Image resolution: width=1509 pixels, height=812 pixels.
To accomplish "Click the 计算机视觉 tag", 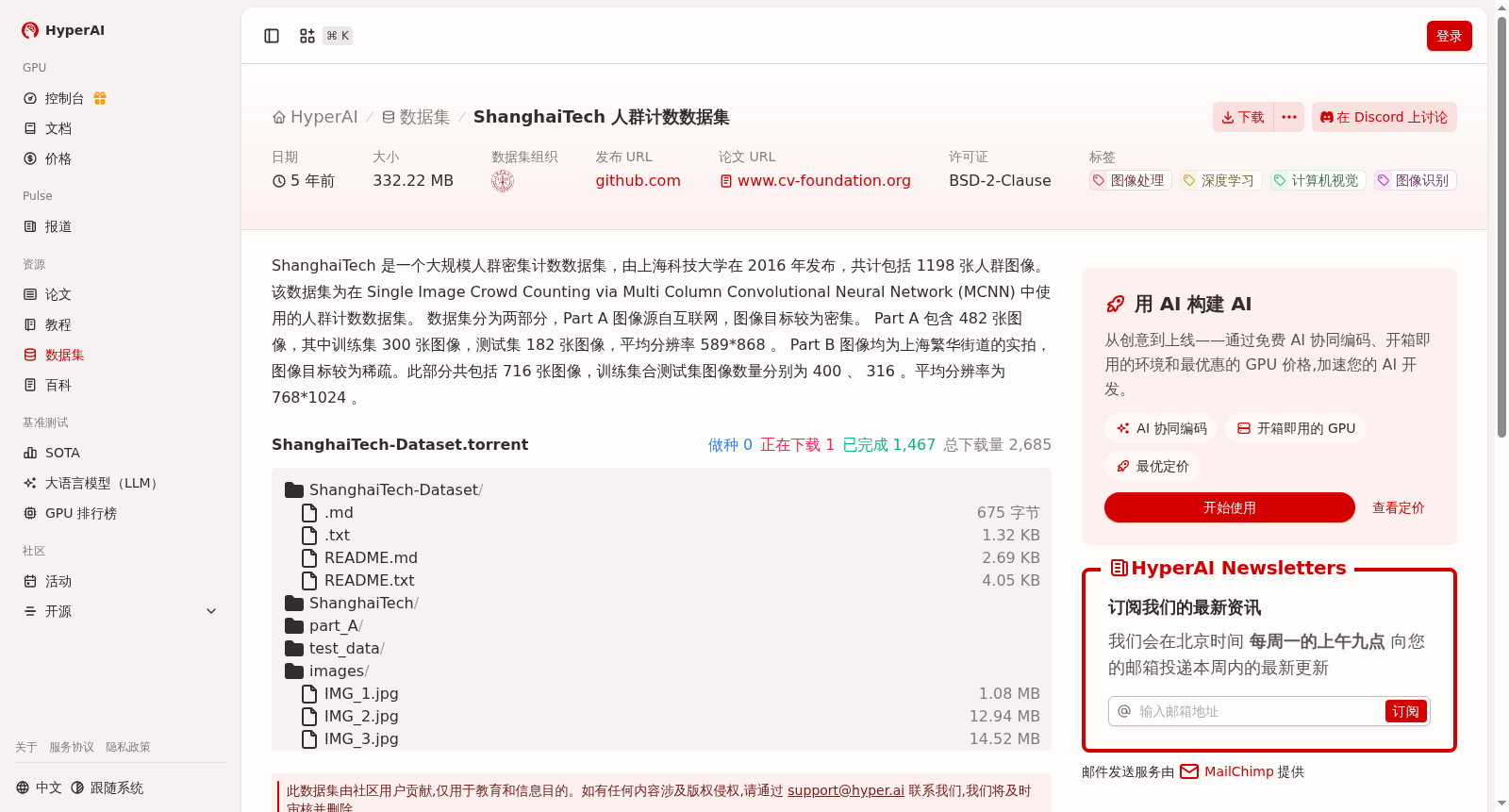I will coord(1318,180).
